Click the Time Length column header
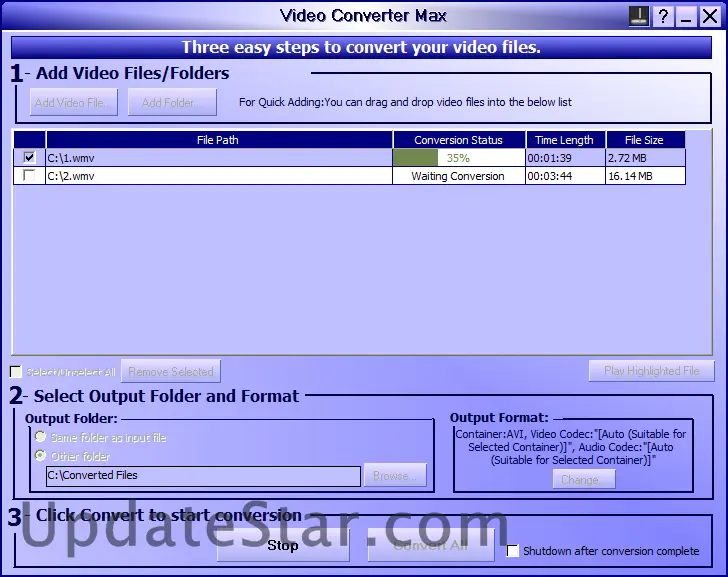Screen dimensions: 728x577 566,140
